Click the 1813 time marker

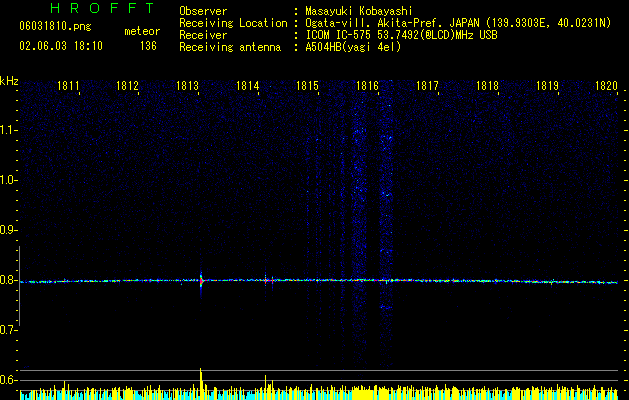187,86
